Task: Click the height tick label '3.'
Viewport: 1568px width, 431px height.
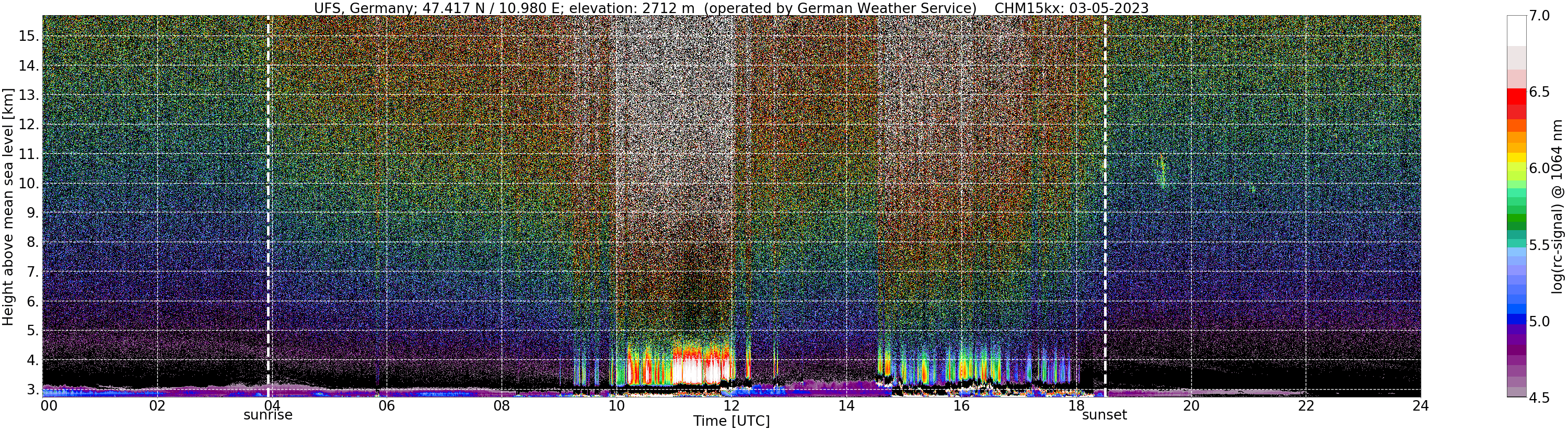Action: pos(32,390)
